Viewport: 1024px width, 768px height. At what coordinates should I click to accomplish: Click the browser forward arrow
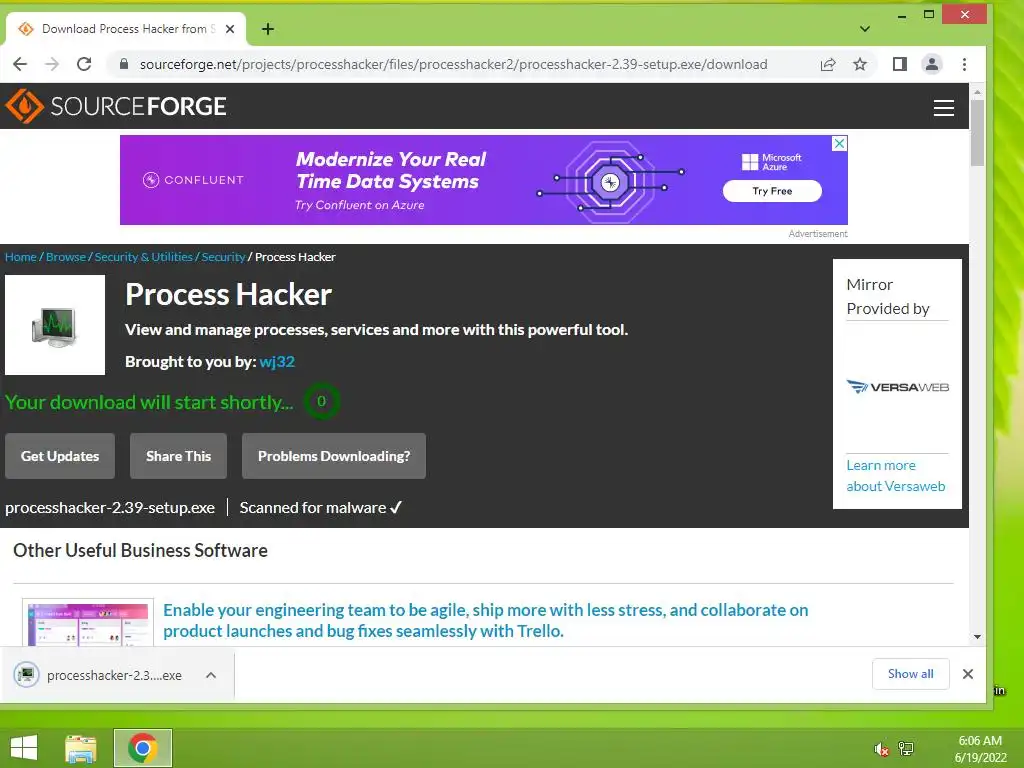click(52, 64)
